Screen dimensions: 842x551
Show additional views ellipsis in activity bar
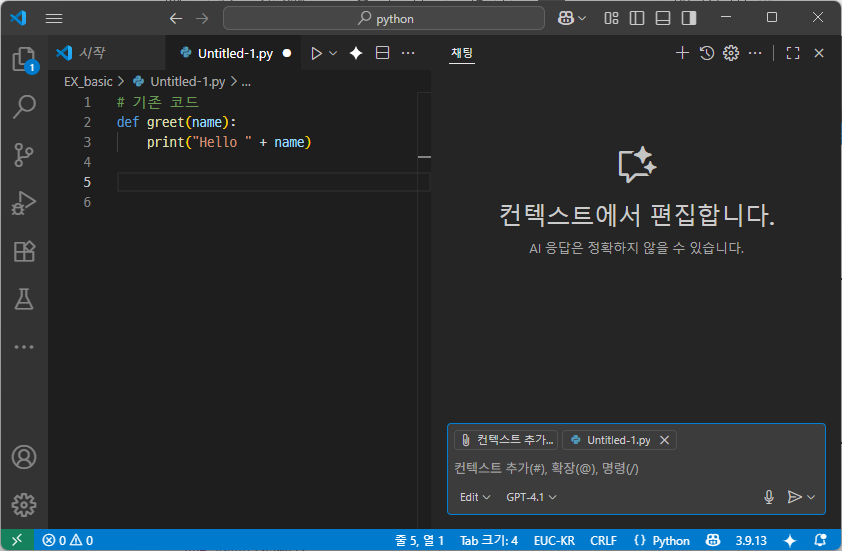[24, 347]
